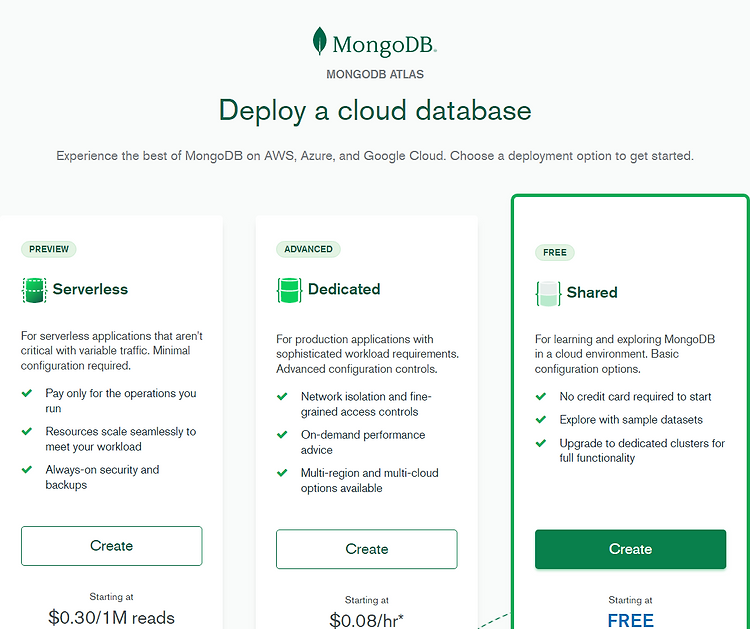The image size is (750, 629).
Task: Click the checkmark beside 'No credit card required'
Action: [541, 397]
